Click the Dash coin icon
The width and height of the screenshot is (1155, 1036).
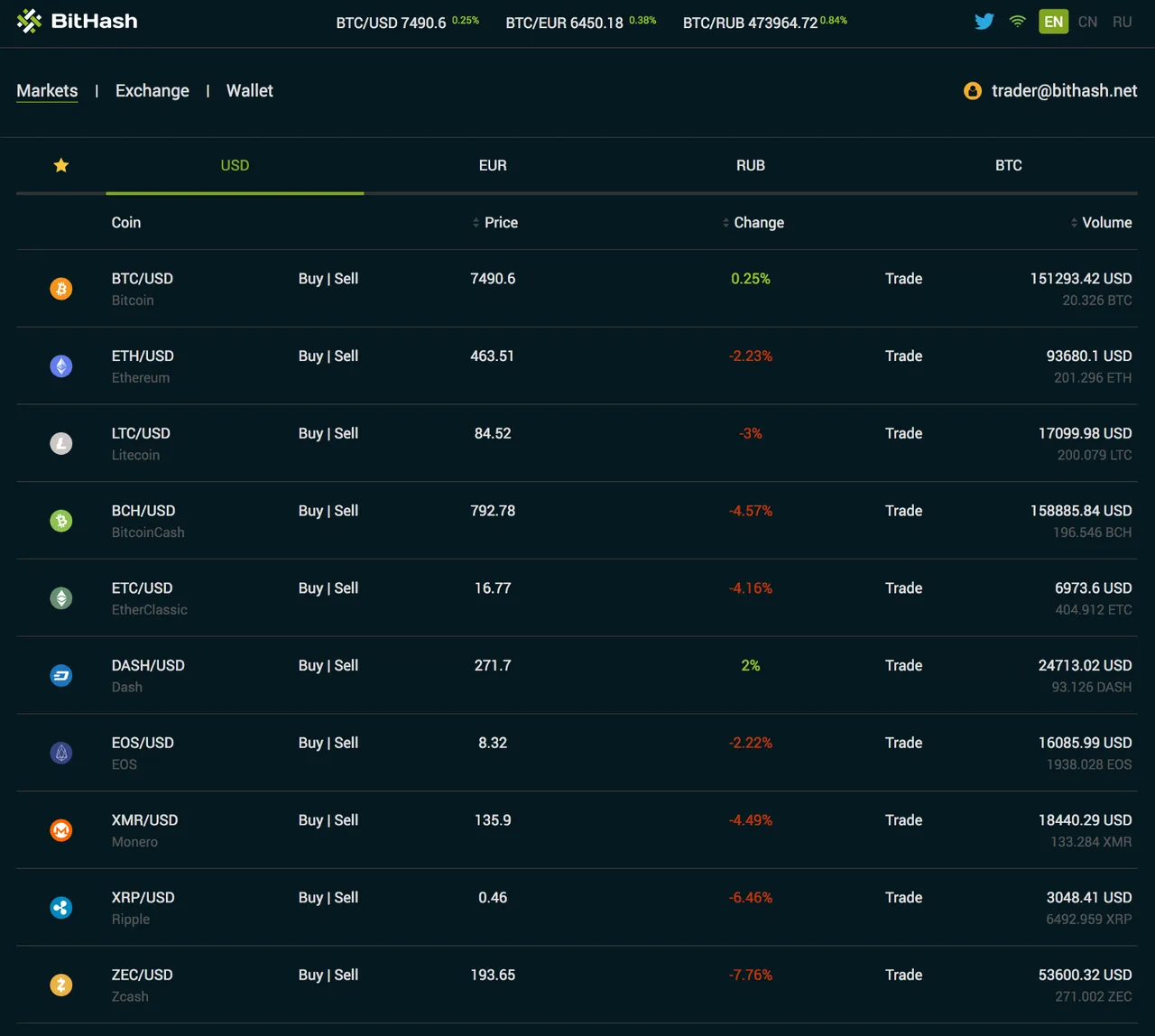(60, 675)
